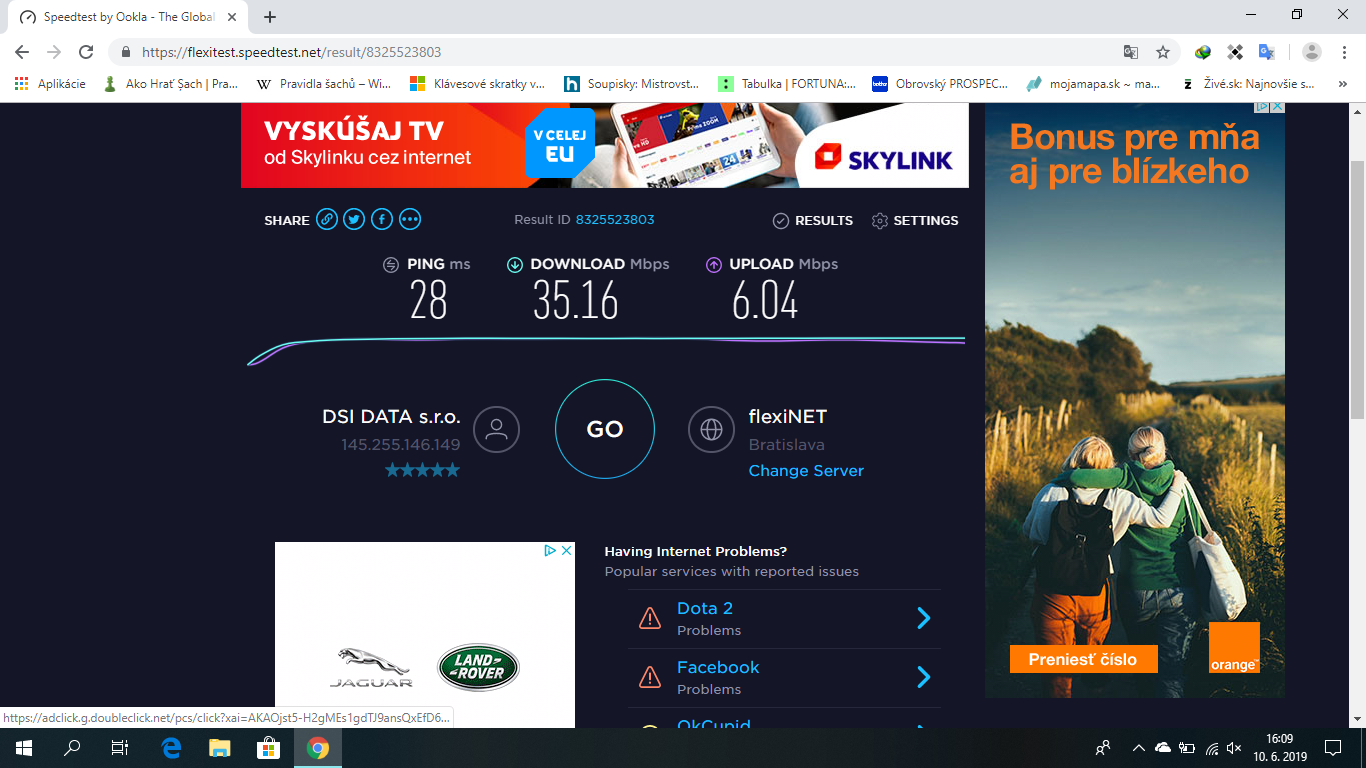Click the Wi-Fi network icon in the system tray
1366x768 pixels.
click(1211, 748)
